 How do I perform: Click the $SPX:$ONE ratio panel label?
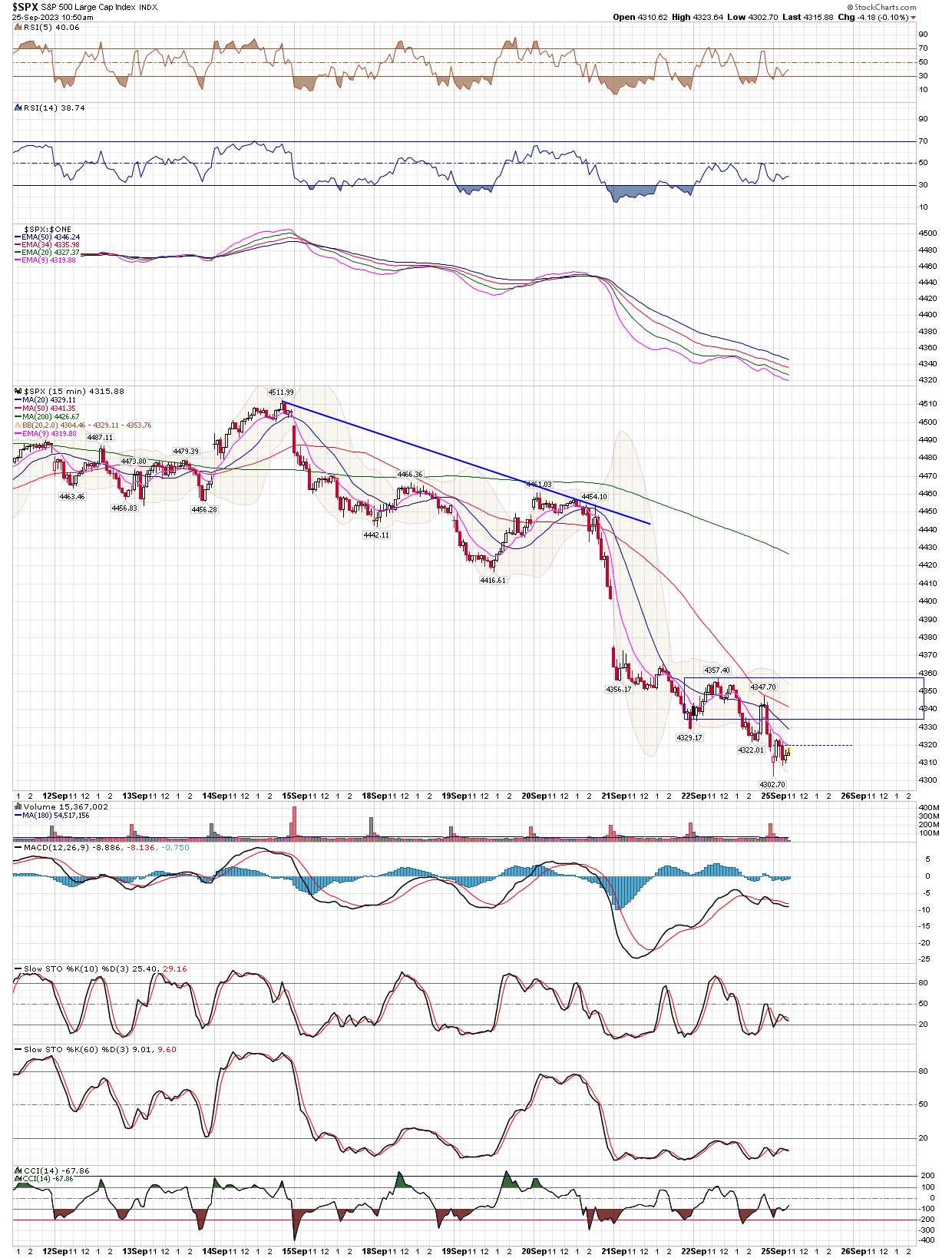(48, 230)
